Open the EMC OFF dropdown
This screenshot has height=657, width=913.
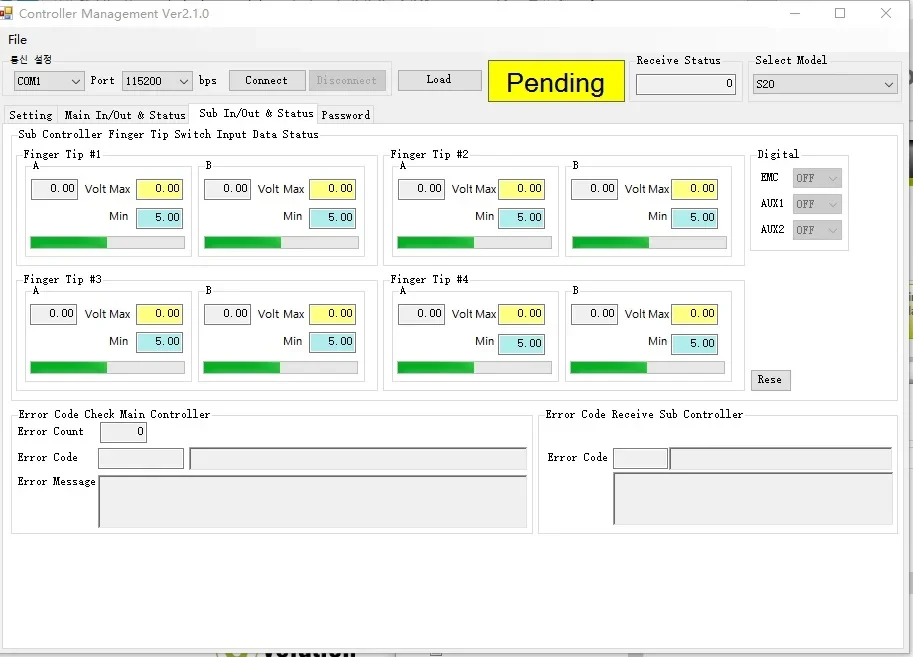coord(817,178)
